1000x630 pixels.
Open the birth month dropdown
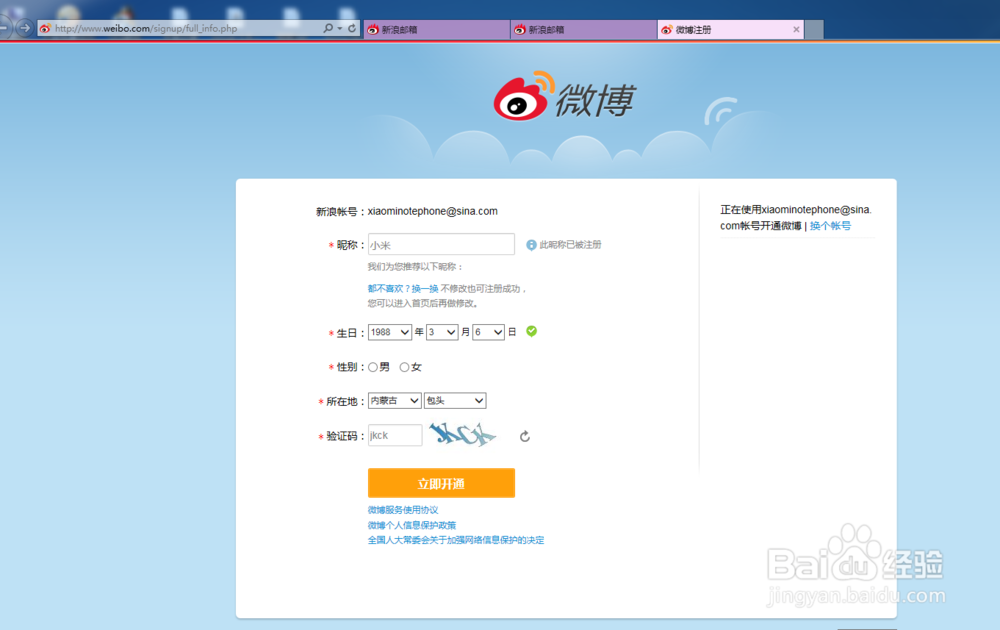(441, 331)
